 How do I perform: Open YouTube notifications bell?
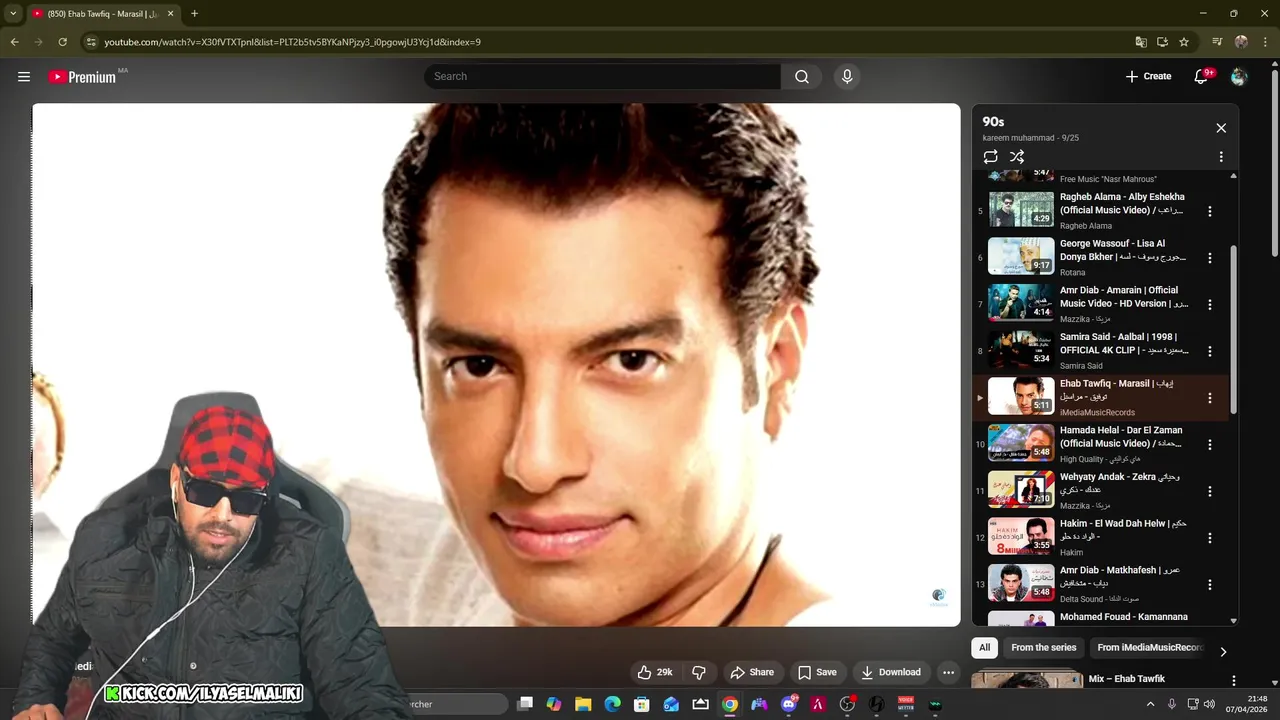[1202, 77]
